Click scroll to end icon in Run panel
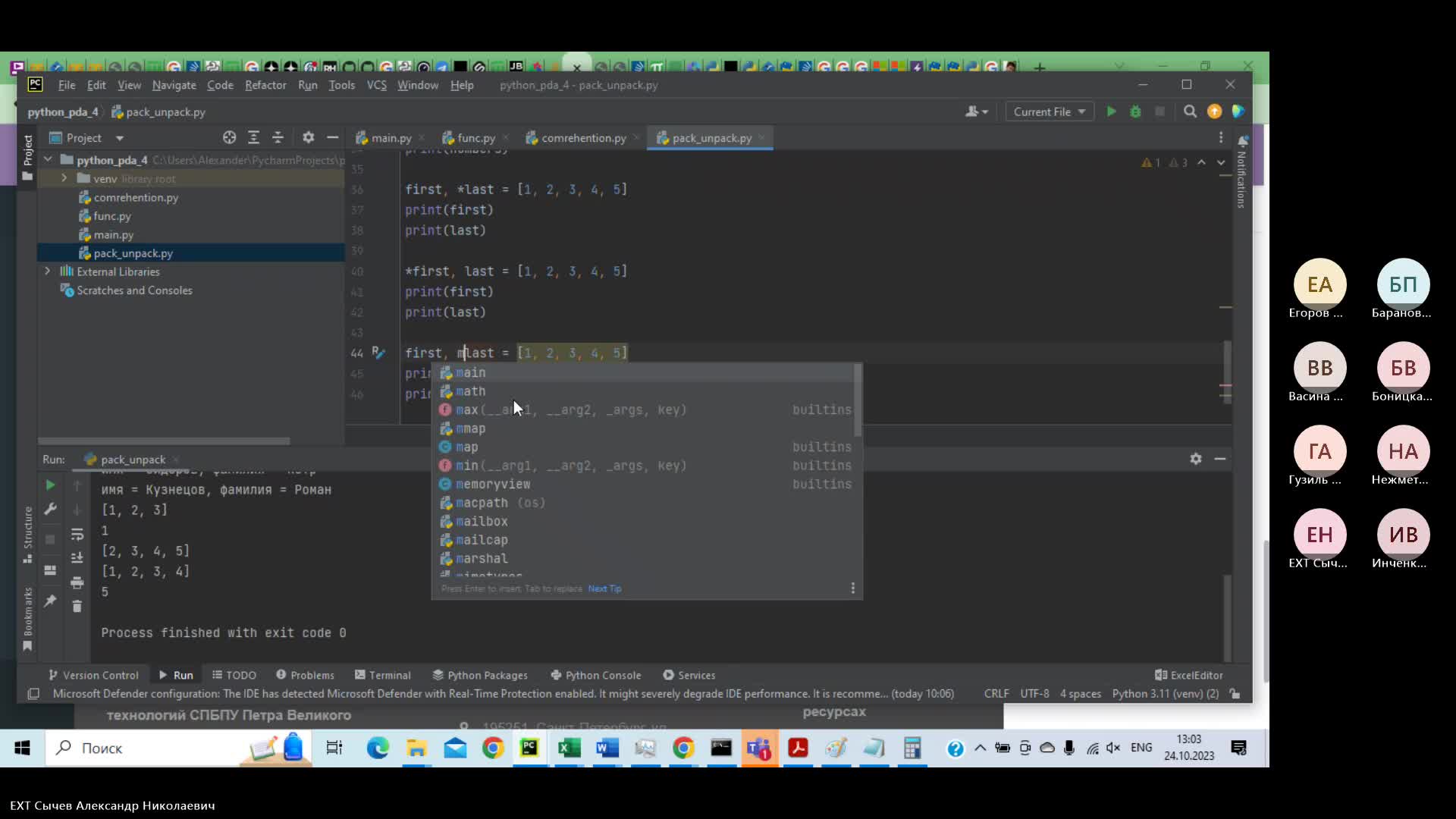 click(77, 558)
